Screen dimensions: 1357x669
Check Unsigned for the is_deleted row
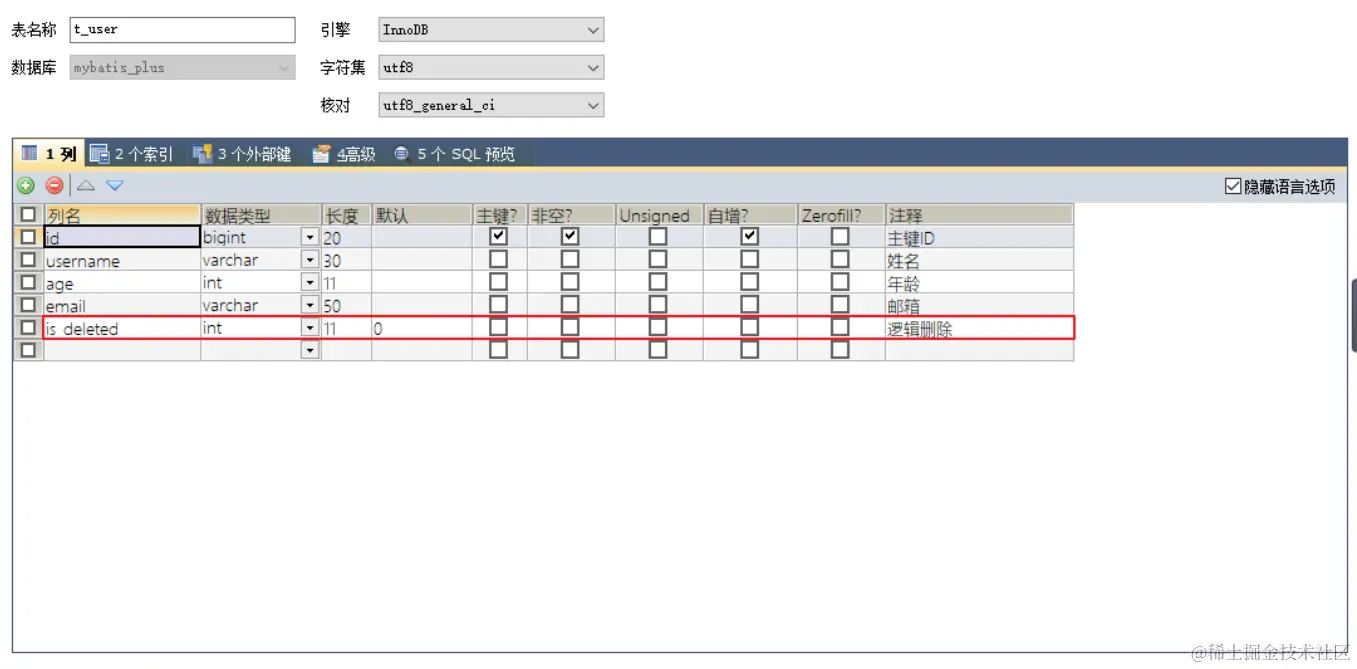coord(657,327)
